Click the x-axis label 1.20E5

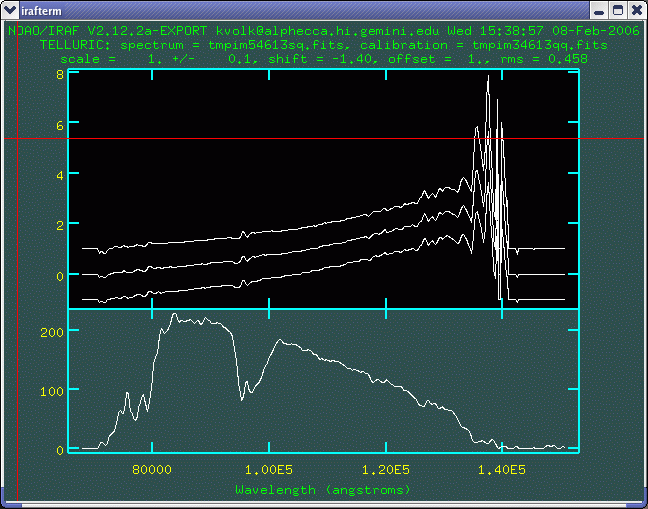386,470
